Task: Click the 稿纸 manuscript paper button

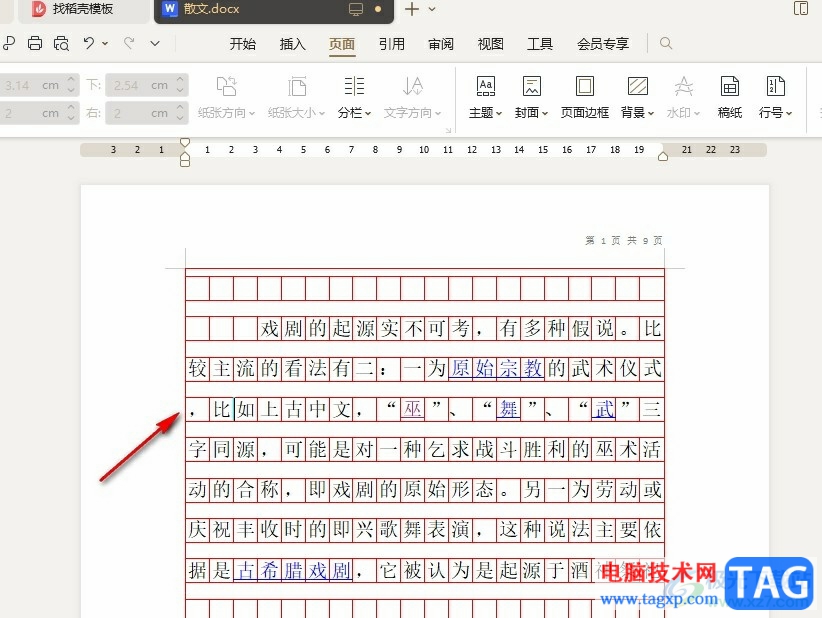Action: pyautogui.click(x=730, y=97)
